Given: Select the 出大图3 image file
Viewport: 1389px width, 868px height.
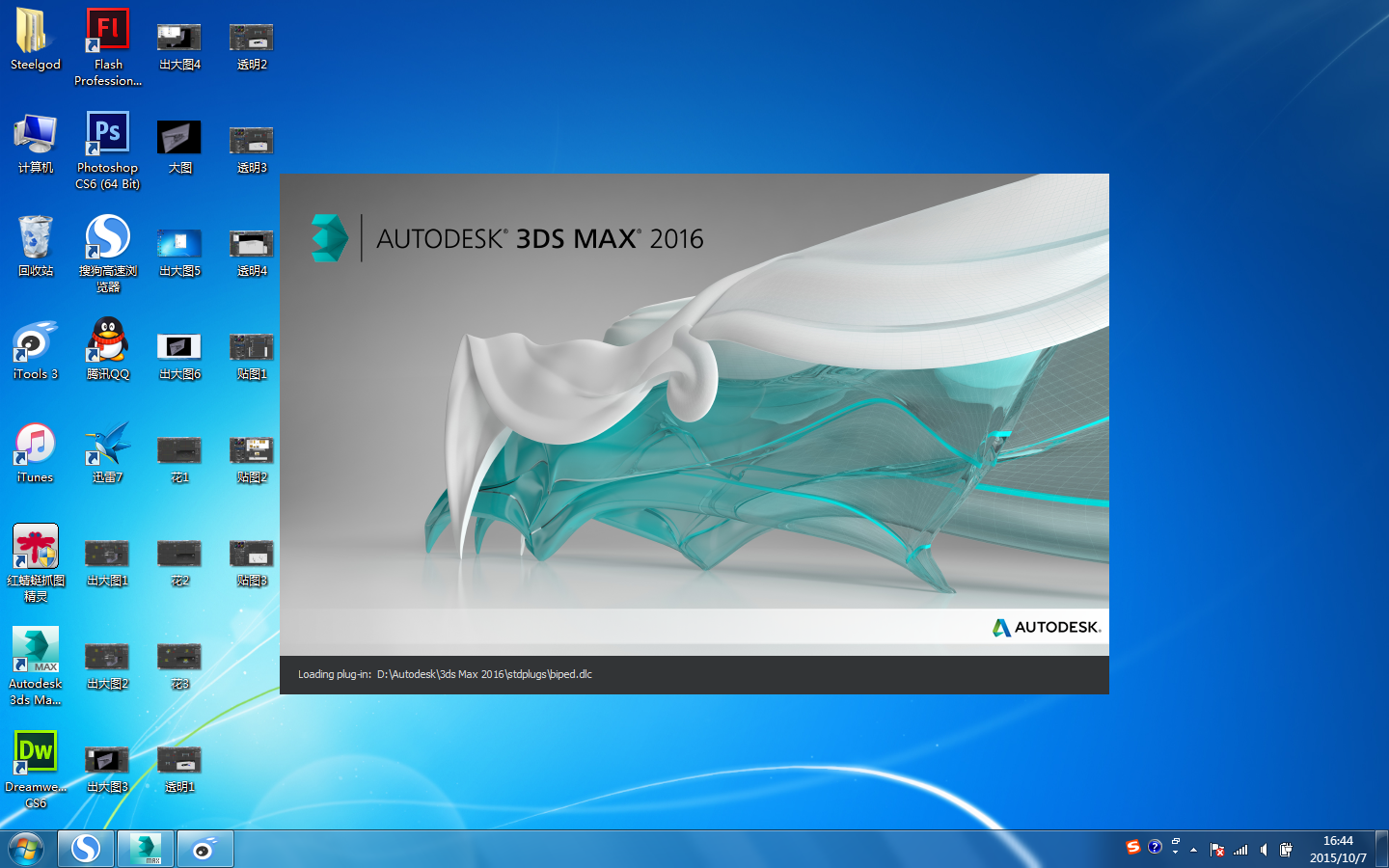Looking at the screenshot, I should coord(107,769).
